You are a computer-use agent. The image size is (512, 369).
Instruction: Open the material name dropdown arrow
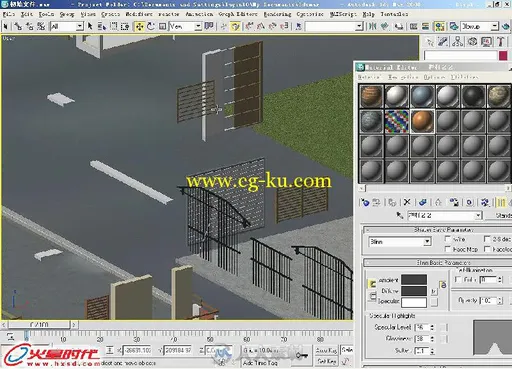pos(478,215)
